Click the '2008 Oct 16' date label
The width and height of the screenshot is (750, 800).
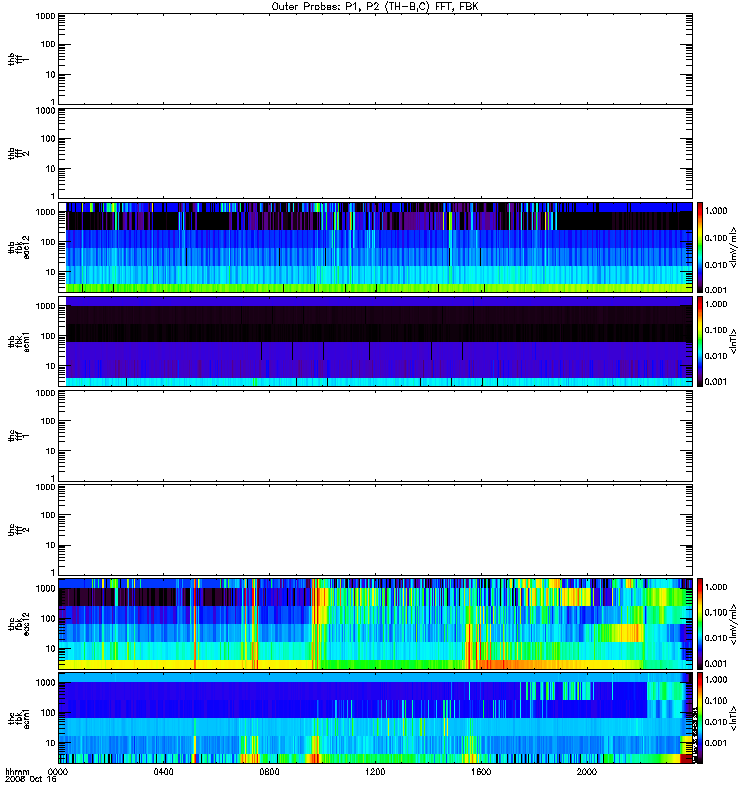click(x=31, y=779)
